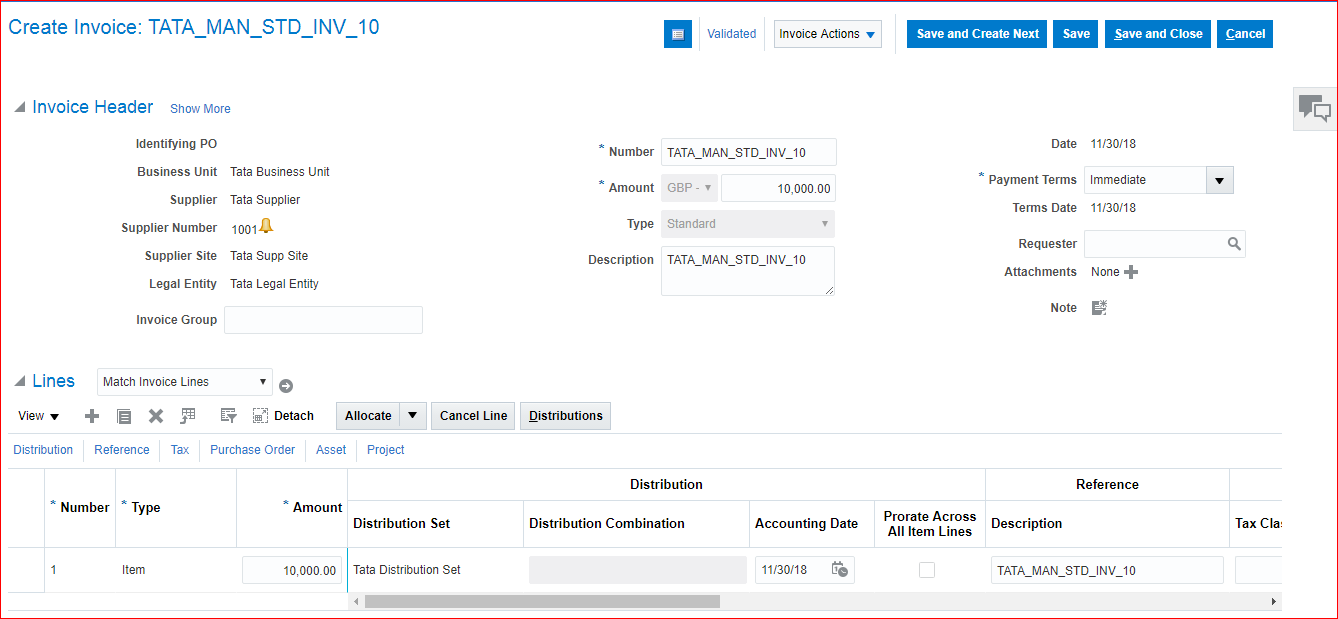
Task: Click the Query By Example filter icon
Action: [x=227, y=416]
